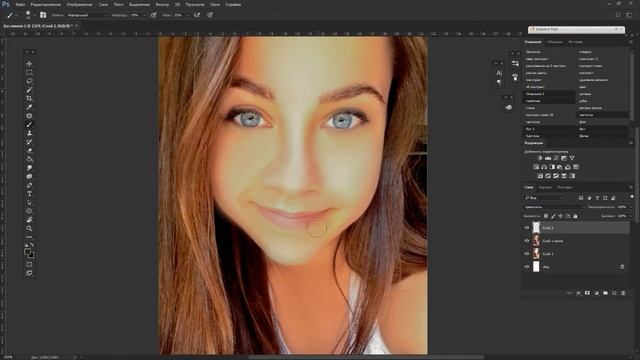
Task: Open the Файл menu
Action: click(20, 4)
